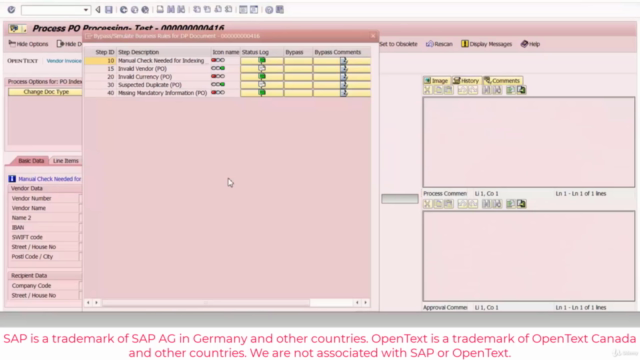Click Bypass cell for Suspected Duplicate row
Viewport: 640px width, 360px height.
coord(298,85)
